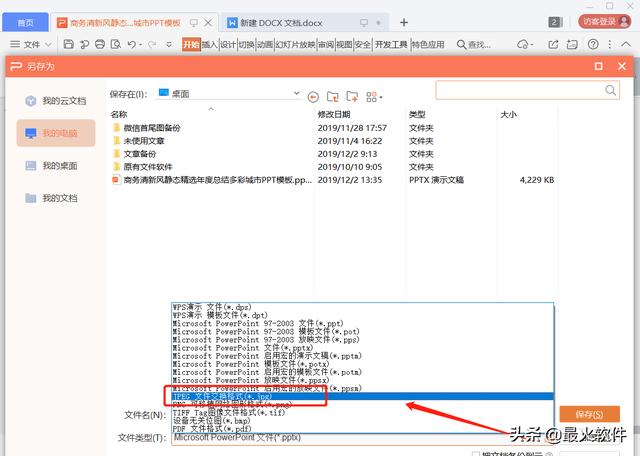Click the 文件类型 combo box field

[362, 438]
